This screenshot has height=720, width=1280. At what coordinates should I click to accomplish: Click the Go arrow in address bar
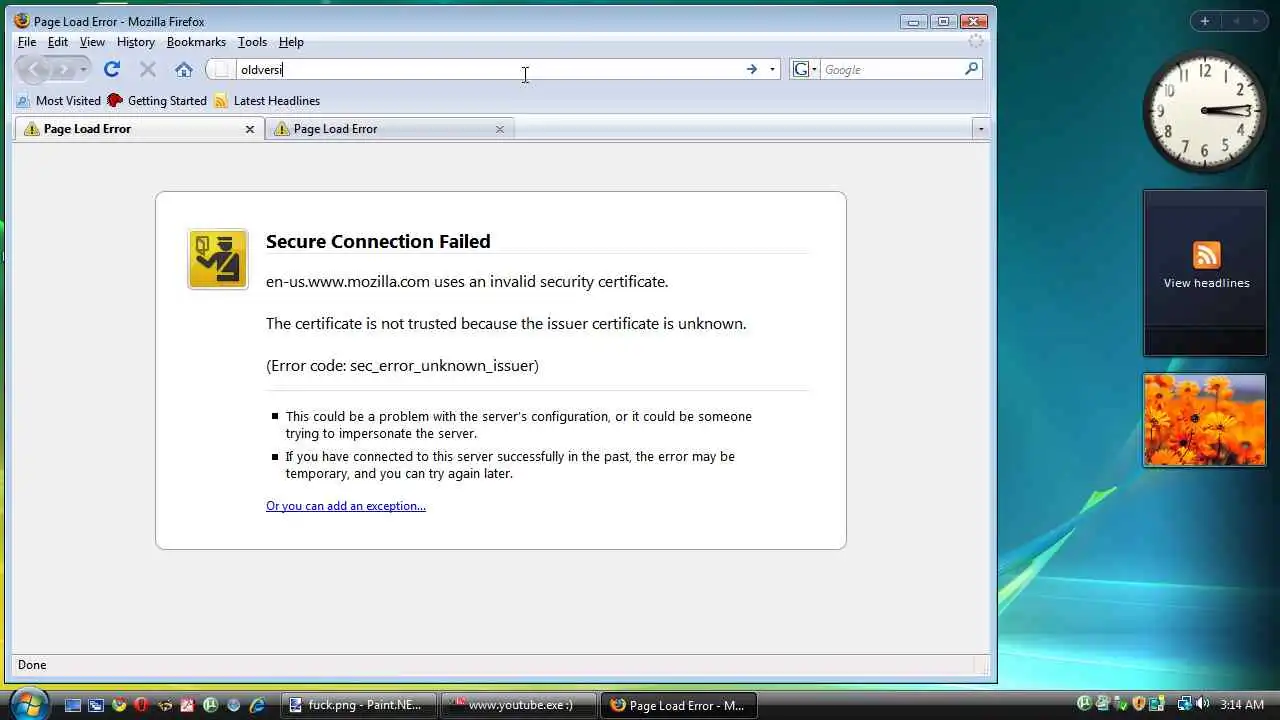(751, 69)
